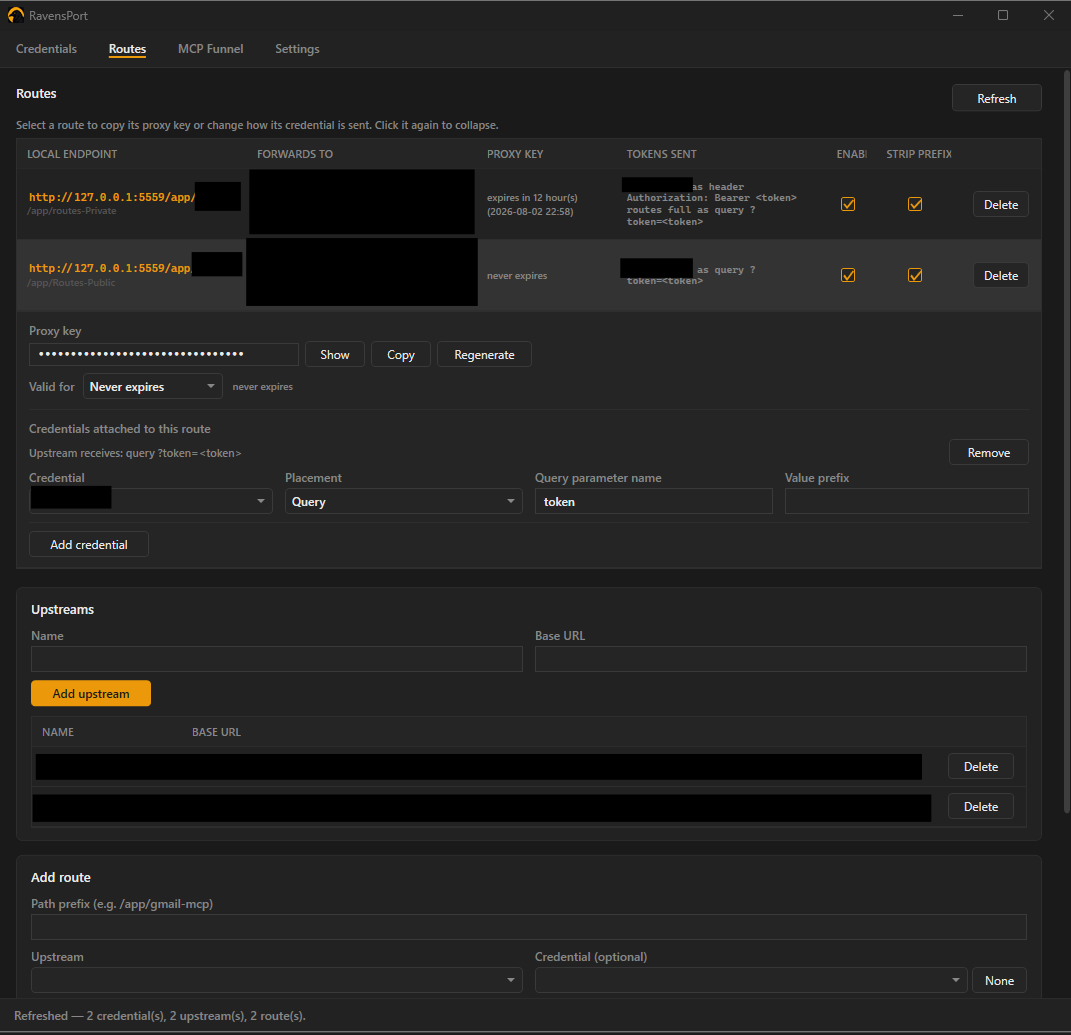Click the NAME header in Upstreams table

click(58, 732)
